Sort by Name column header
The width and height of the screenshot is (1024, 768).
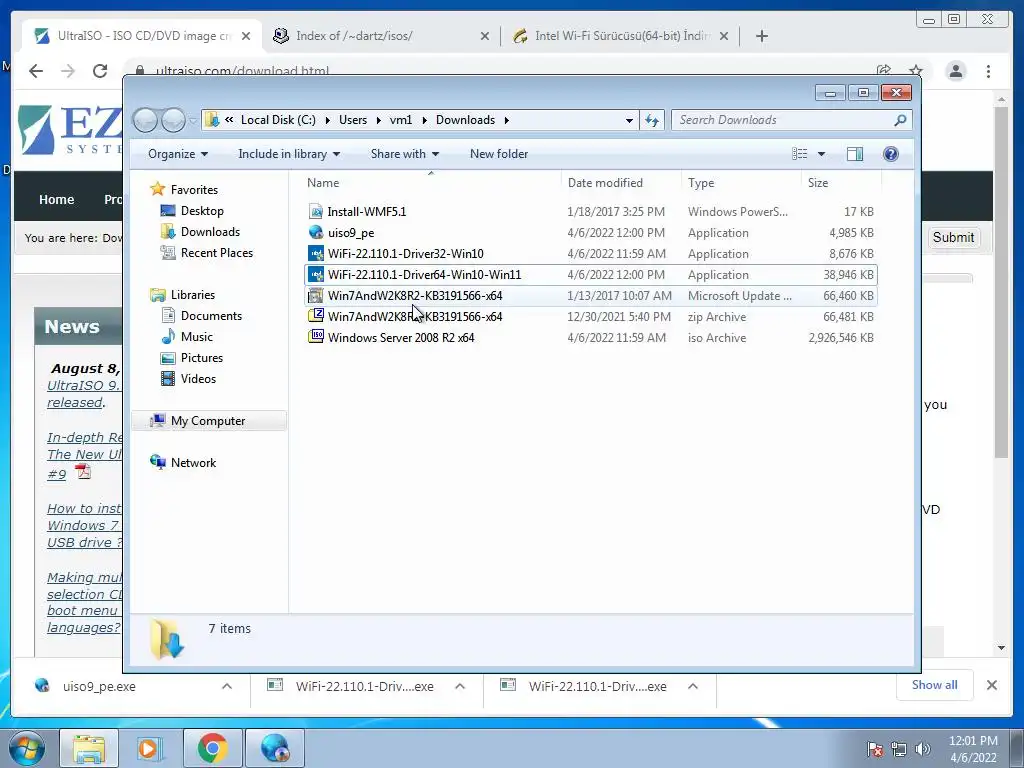tap(431, 183)
